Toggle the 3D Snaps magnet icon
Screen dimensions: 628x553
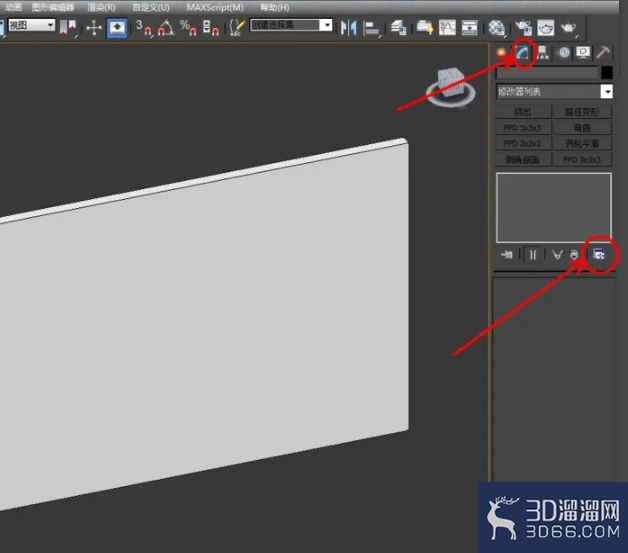point(143,28)
